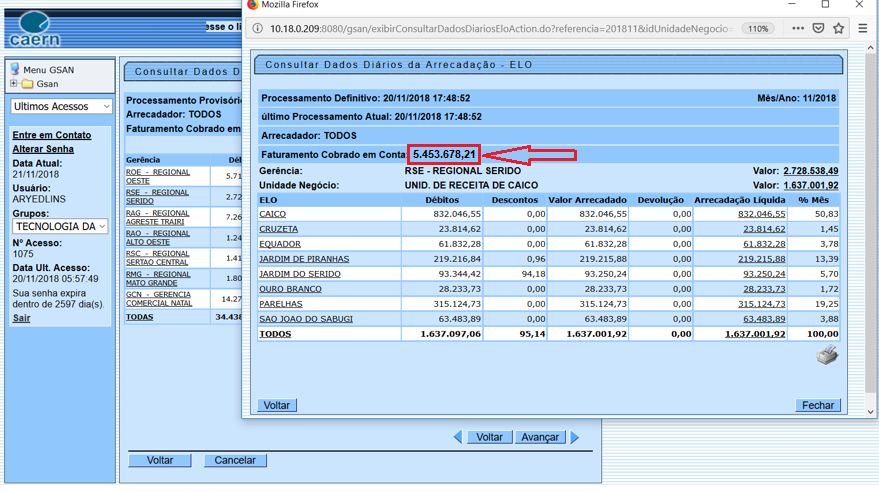Open the Entre em Contato link
The width and height of the screenshot is (879, 492).
tap(51, 135)
